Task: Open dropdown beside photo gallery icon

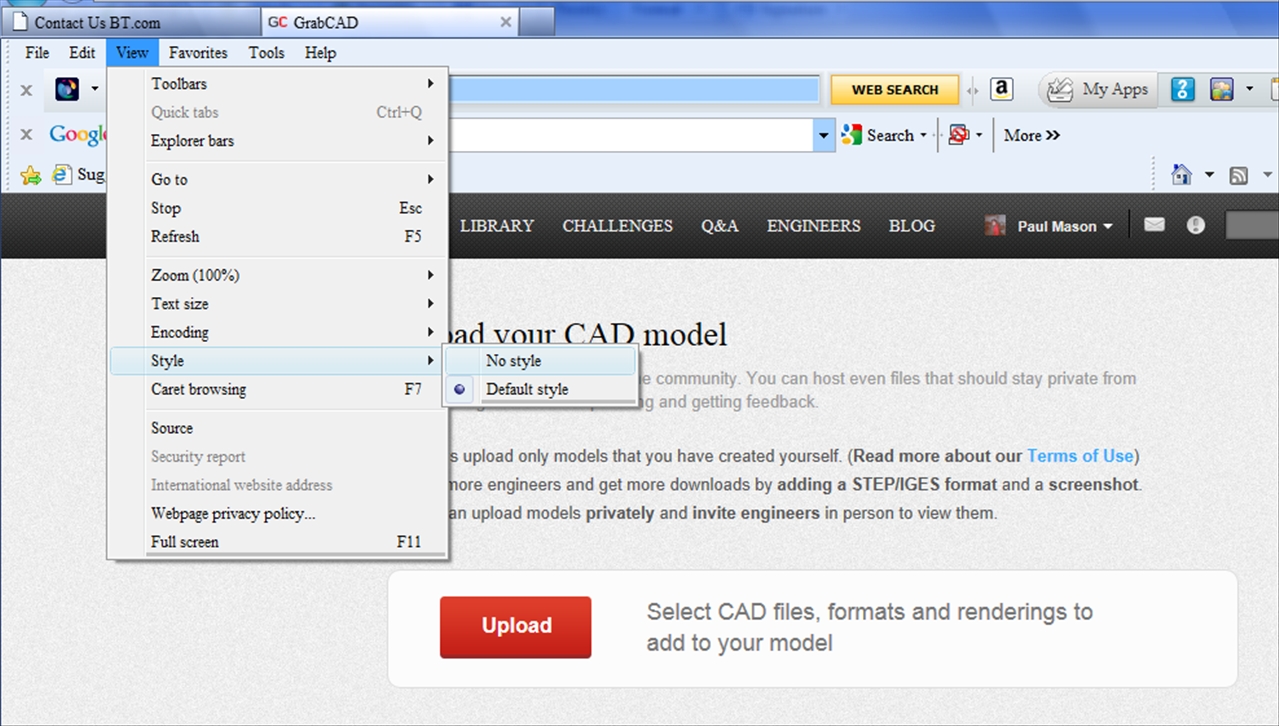Action: click(1249, 89)
